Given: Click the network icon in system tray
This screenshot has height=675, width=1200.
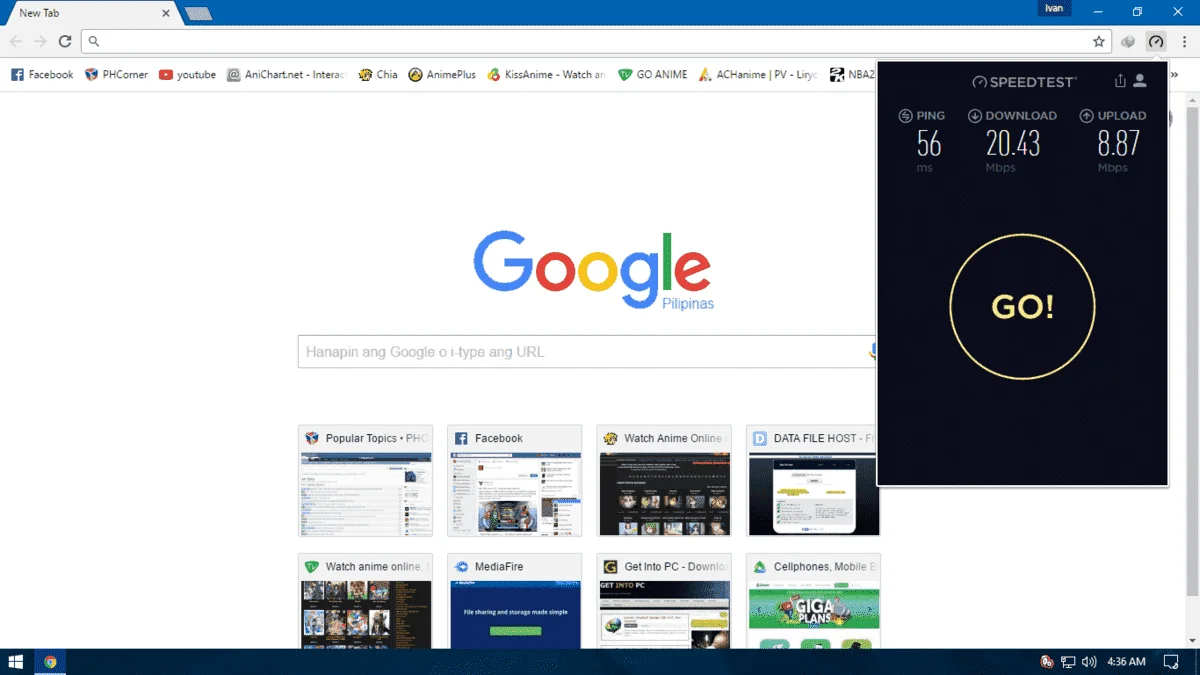Looking at the screenshot, I should point(1068,662).
